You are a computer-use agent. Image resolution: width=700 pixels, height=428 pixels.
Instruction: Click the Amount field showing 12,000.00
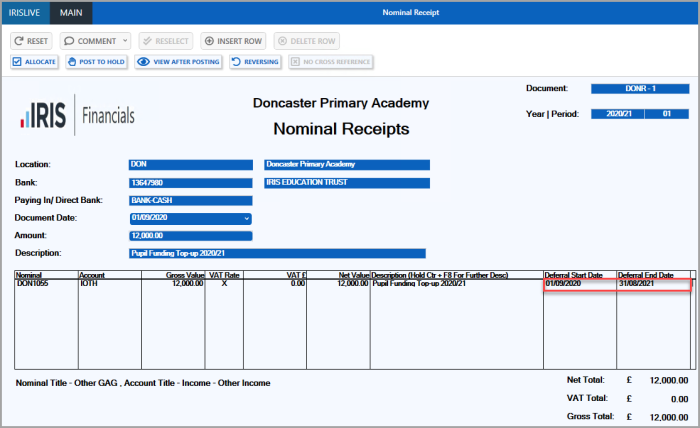click(190, 235)
